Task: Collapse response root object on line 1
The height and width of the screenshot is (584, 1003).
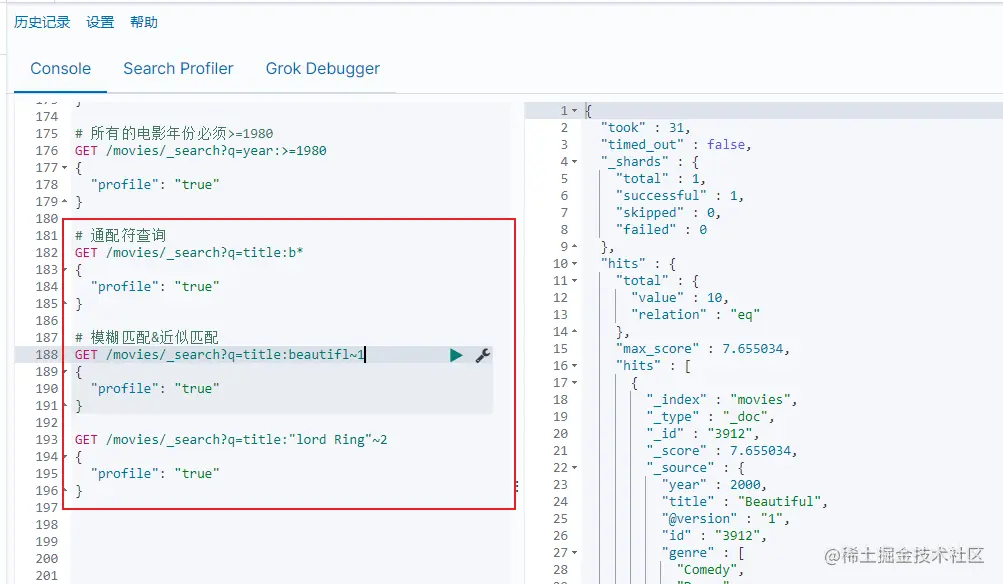Action: coord(574,111)
